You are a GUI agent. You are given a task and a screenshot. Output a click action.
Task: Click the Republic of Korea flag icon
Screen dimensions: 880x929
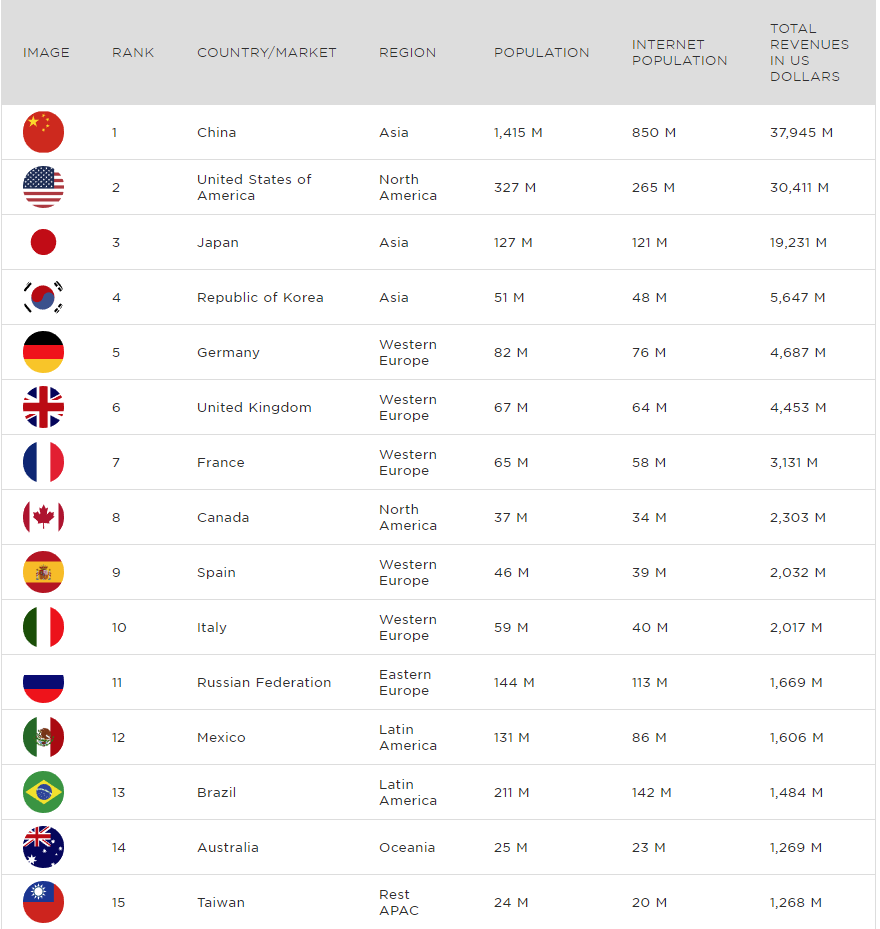(43, 297)
